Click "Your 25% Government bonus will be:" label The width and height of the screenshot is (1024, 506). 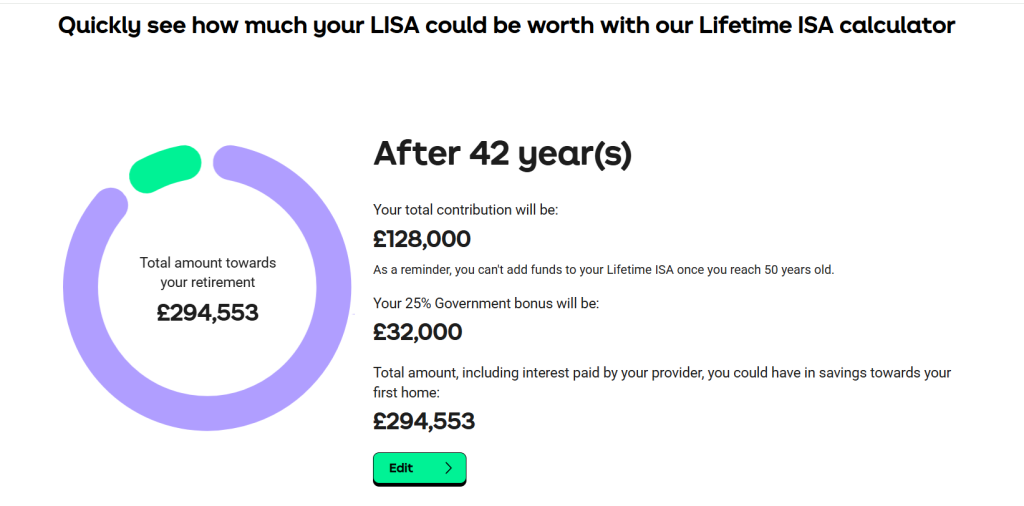point(486,304)
